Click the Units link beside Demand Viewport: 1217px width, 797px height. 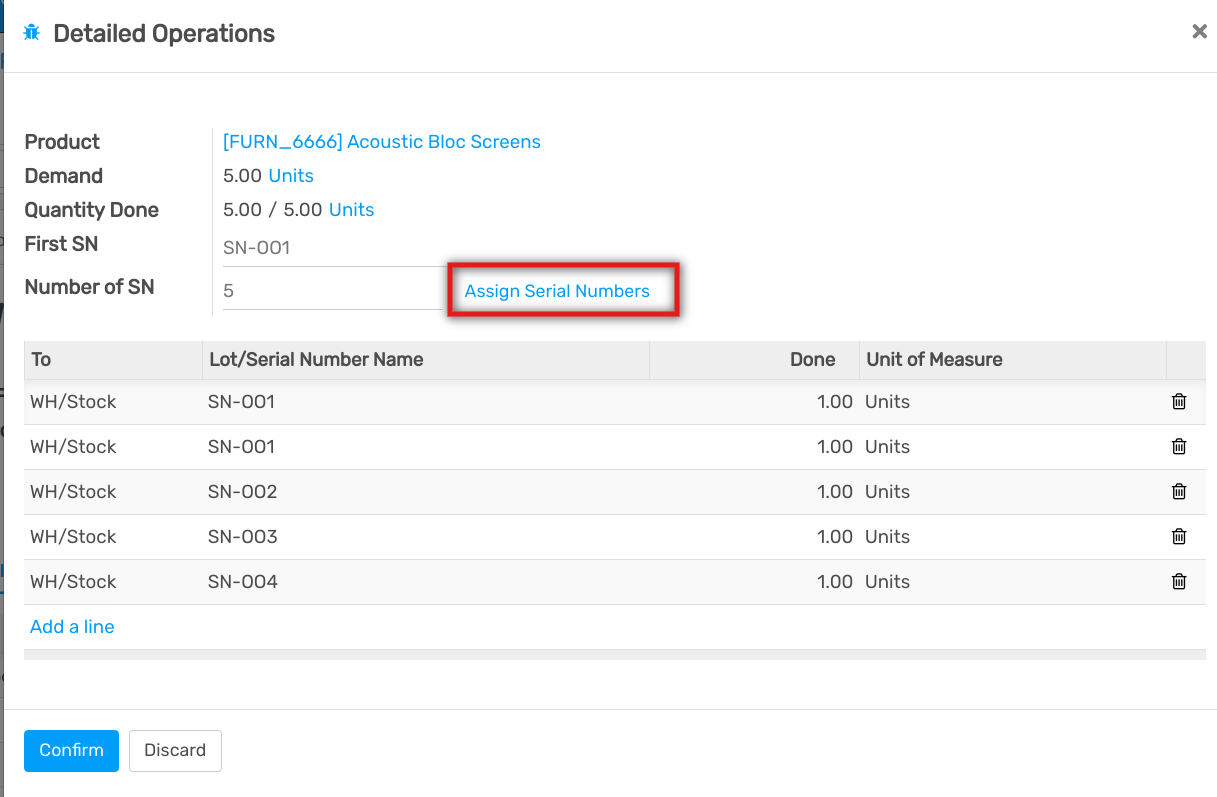click(291, 176)
